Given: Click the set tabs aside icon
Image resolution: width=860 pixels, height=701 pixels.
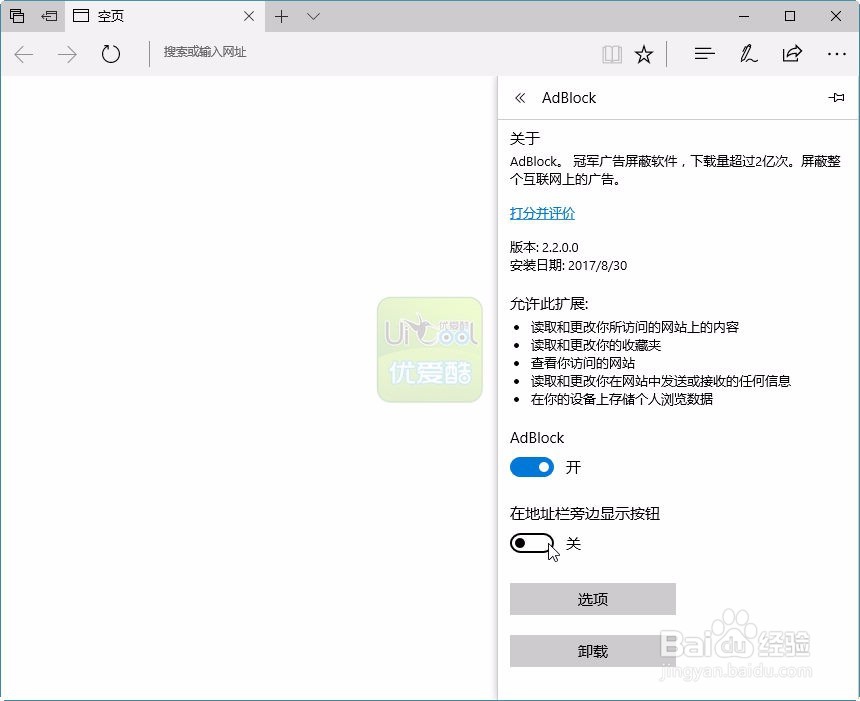Looking at the screenshot, I should coord(49,16).
